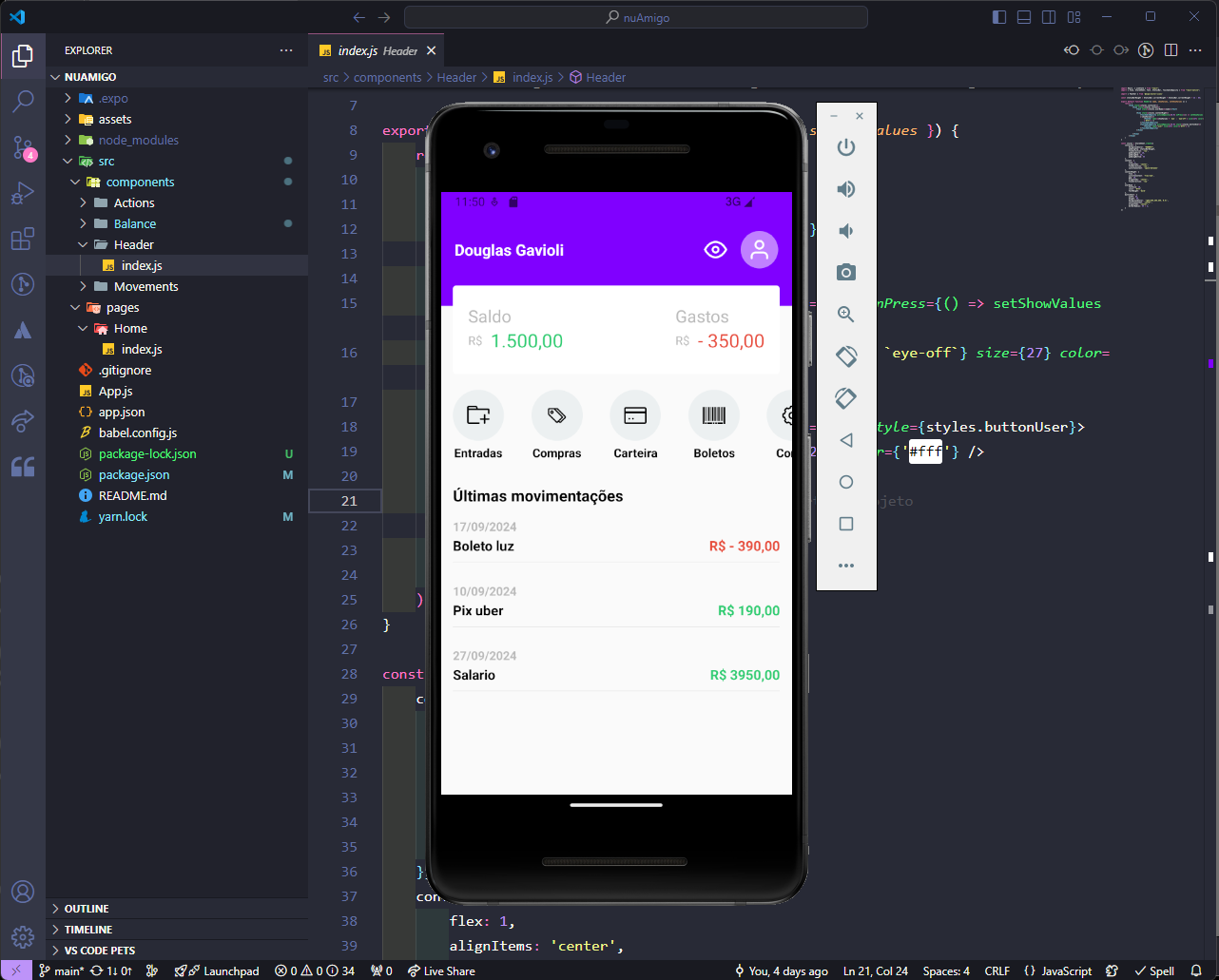The image size is (1219, 980).
Task: Open the Extensions view icon
Action: click(x=23, y=239)
